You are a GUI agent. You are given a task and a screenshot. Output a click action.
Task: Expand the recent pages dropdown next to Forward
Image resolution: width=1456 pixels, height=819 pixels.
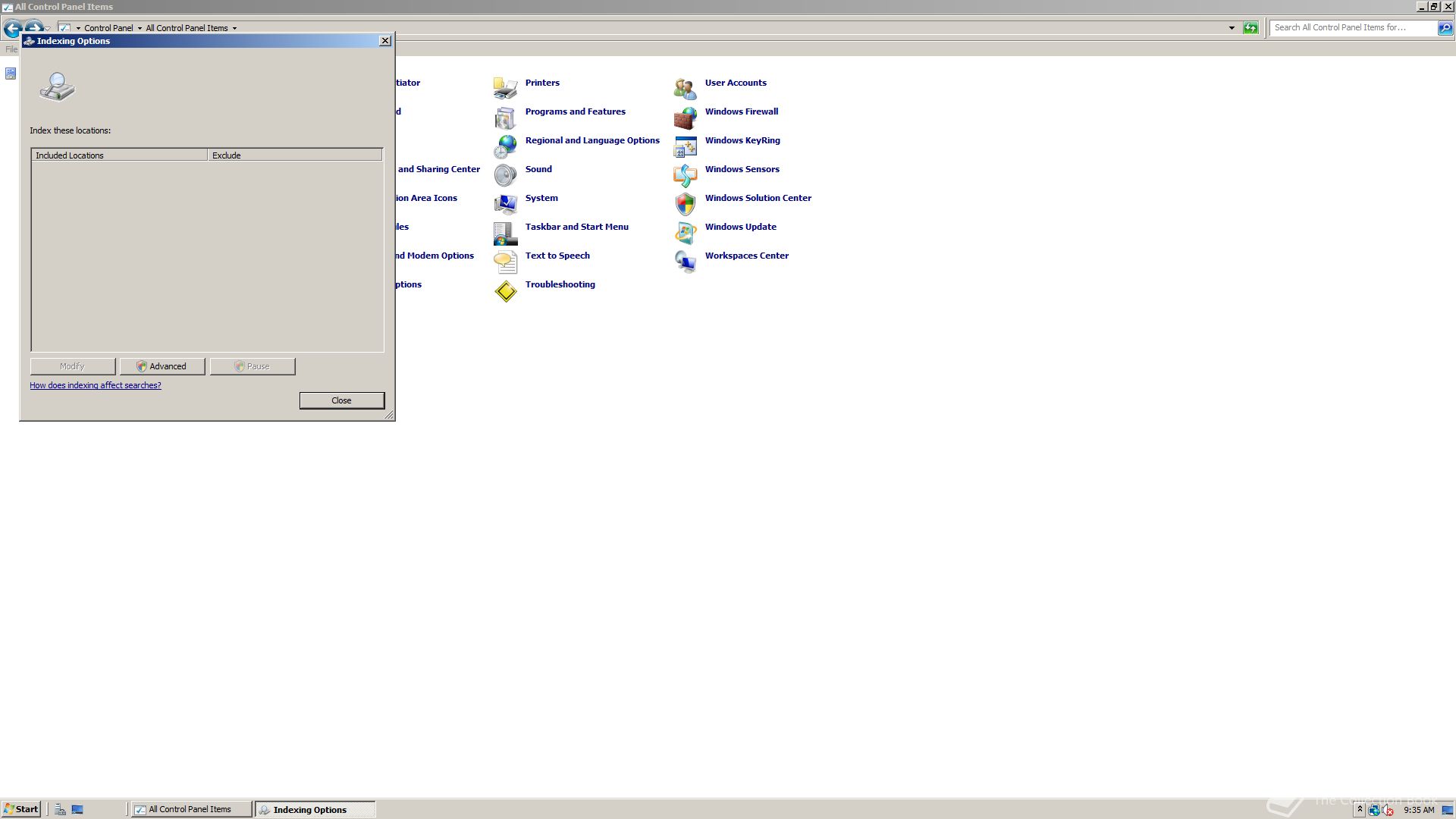(47, 29)
